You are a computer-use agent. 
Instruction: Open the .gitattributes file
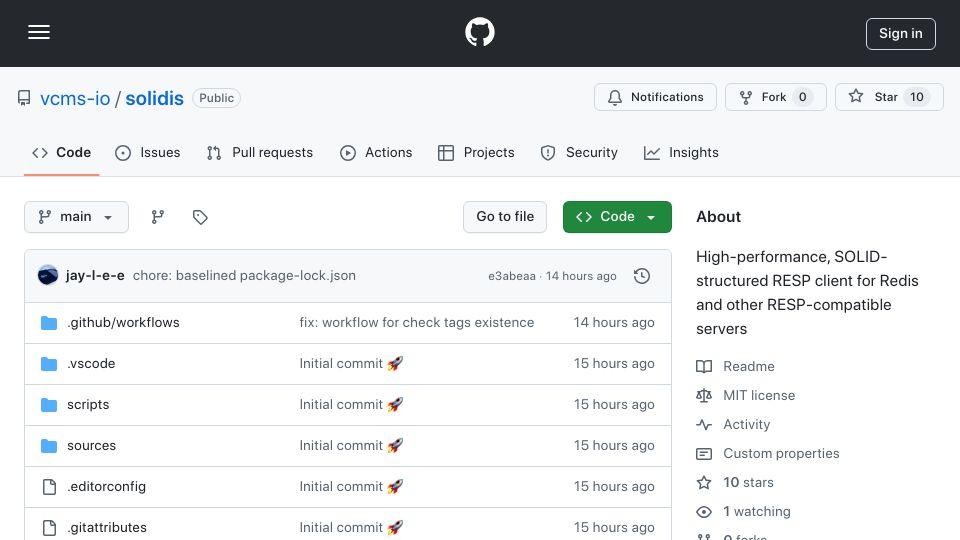tap(107, 528)
